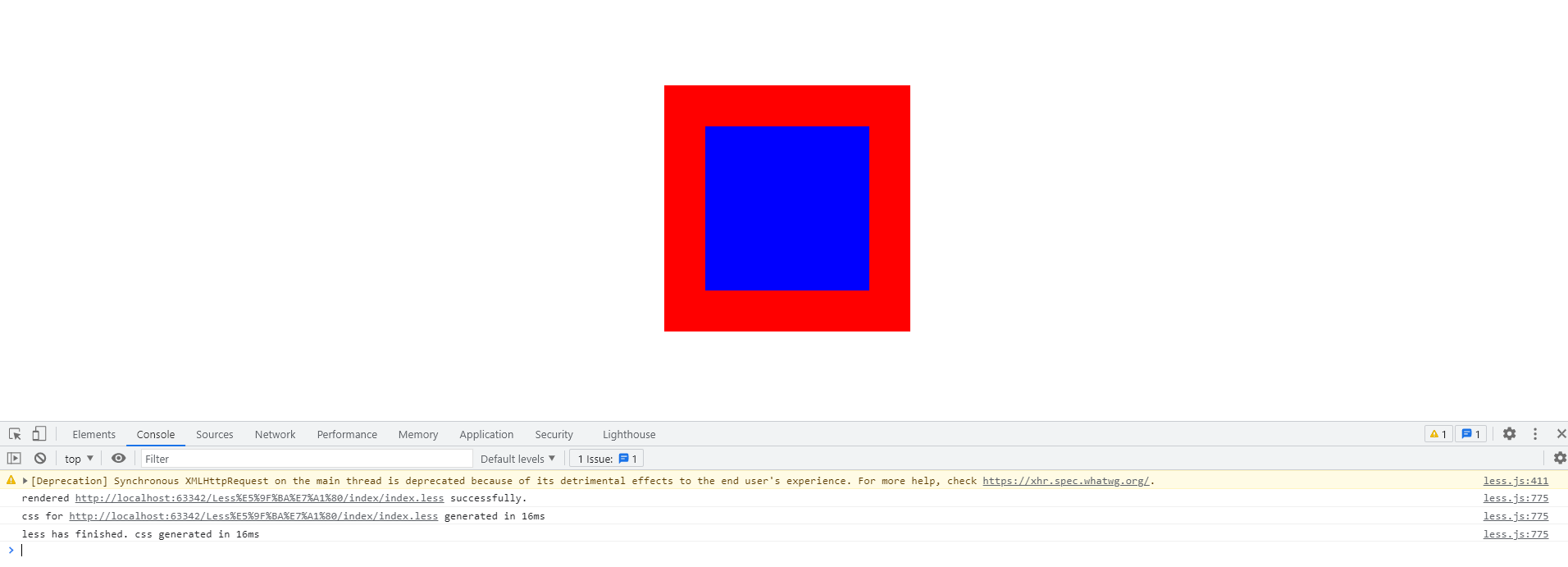Open the Lighthouse tab

[629, 434]
